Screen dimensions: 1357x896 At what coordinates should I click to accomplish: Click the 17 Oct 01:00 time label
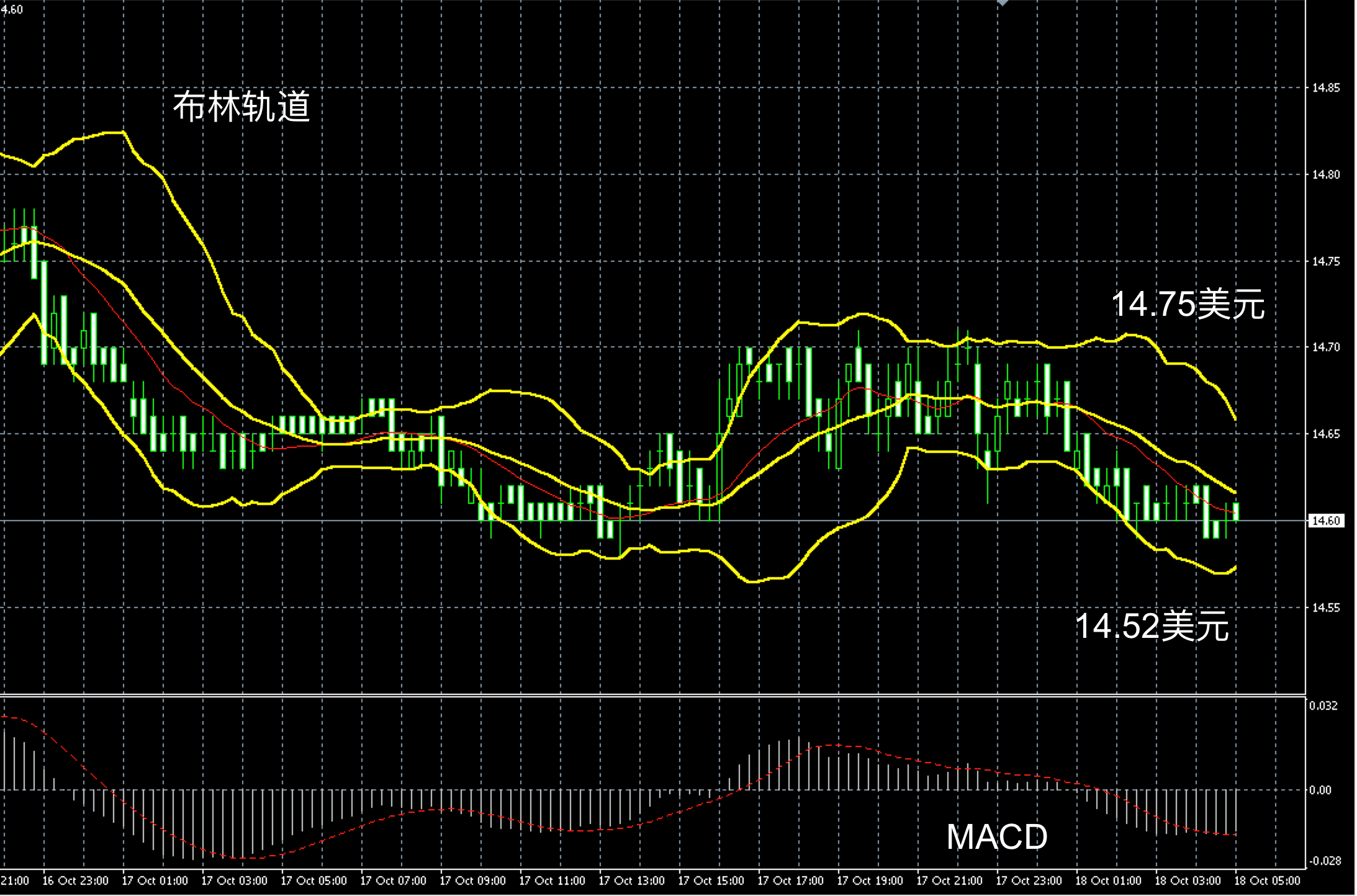[155, 881]
